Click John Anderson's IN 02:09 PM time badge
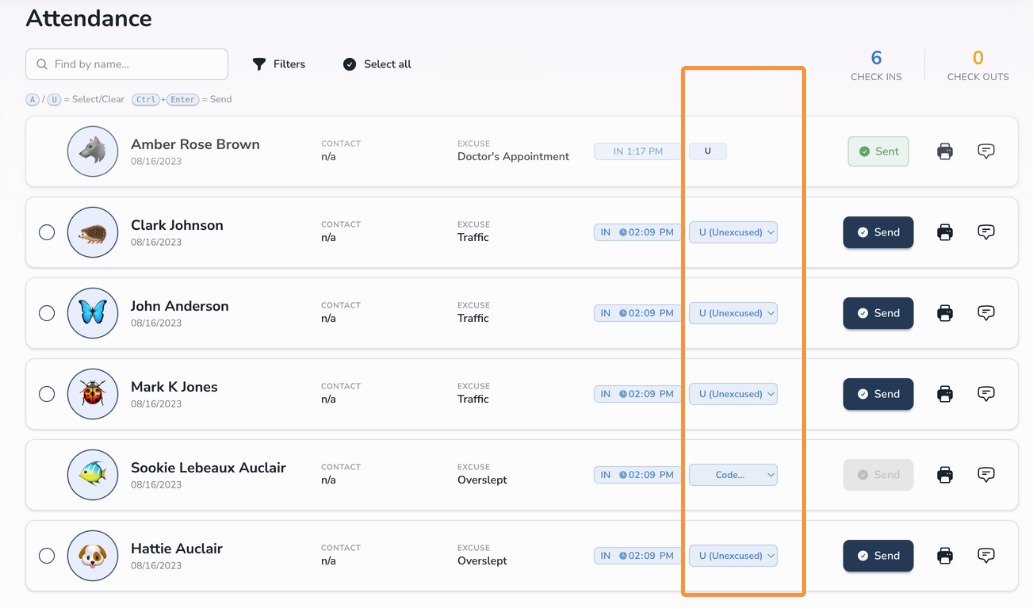The height and width of the screenshot is (609, 1034). click(x=637, y=313)
